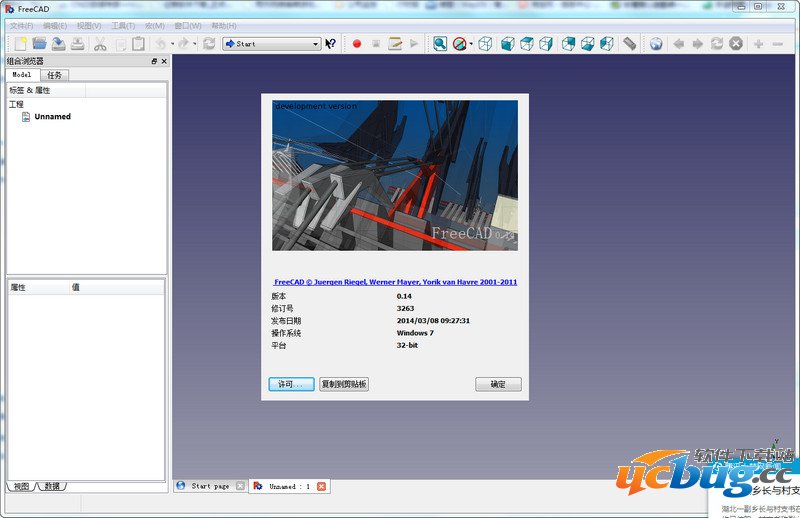
Task: Zoom out with the minus icon
Action: 778,44
